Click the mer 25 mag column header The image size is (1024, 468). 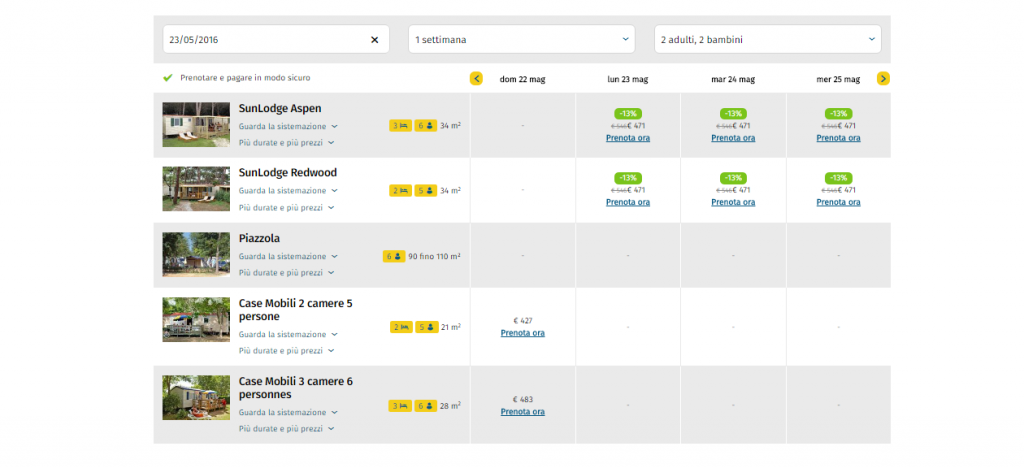coord(838,80)
